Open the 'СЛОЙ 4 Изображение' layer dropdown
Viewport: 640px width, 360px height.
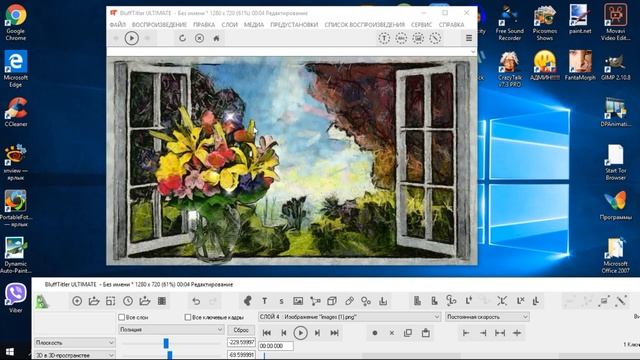point(349,317)
